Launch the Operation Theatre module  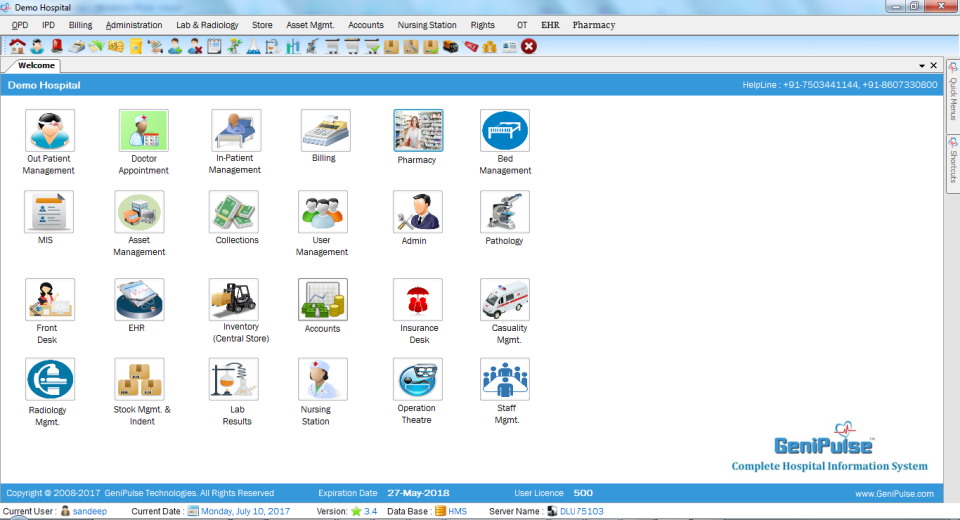[418, 379]
